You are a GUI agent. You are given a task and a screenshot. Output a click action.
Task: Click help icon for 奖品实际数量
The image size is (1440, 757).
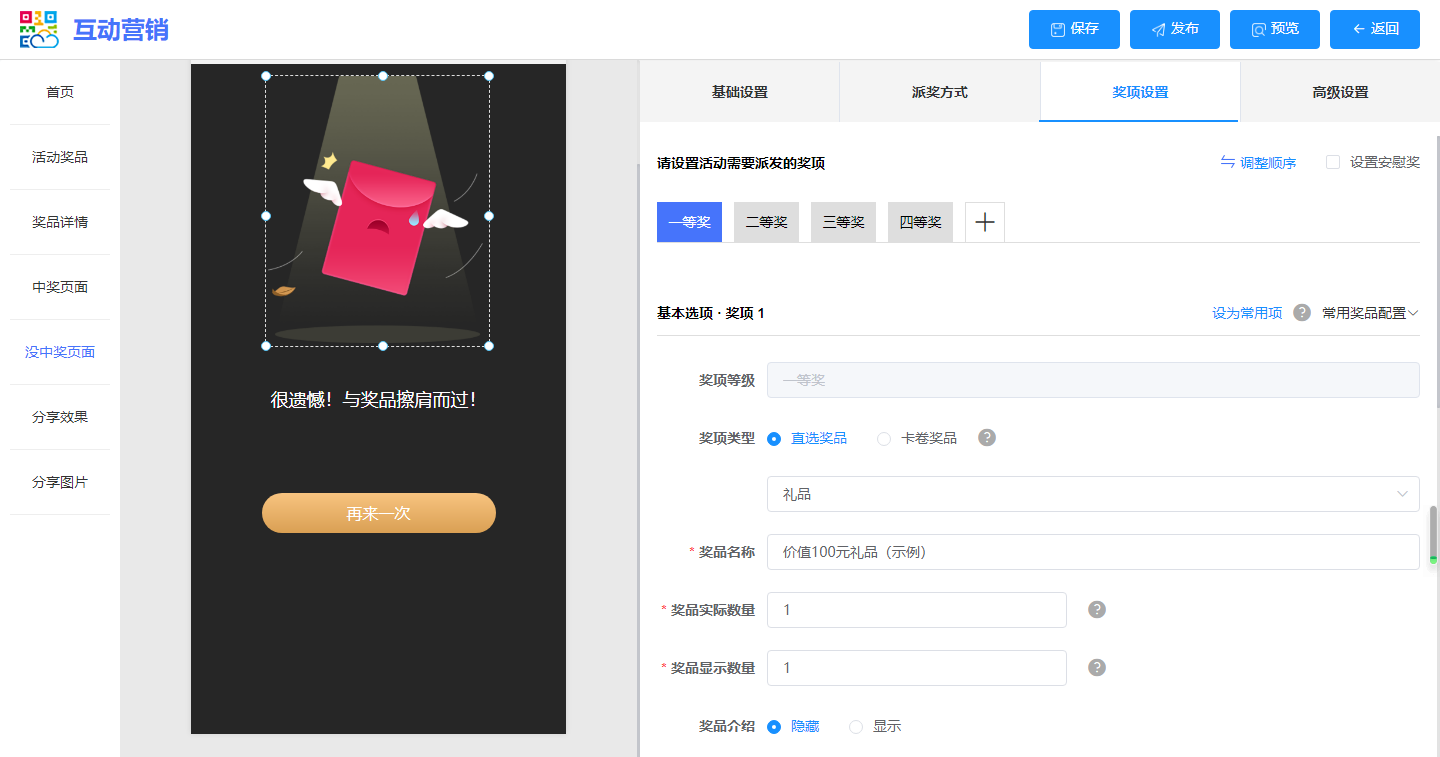tap(1097, 610)
